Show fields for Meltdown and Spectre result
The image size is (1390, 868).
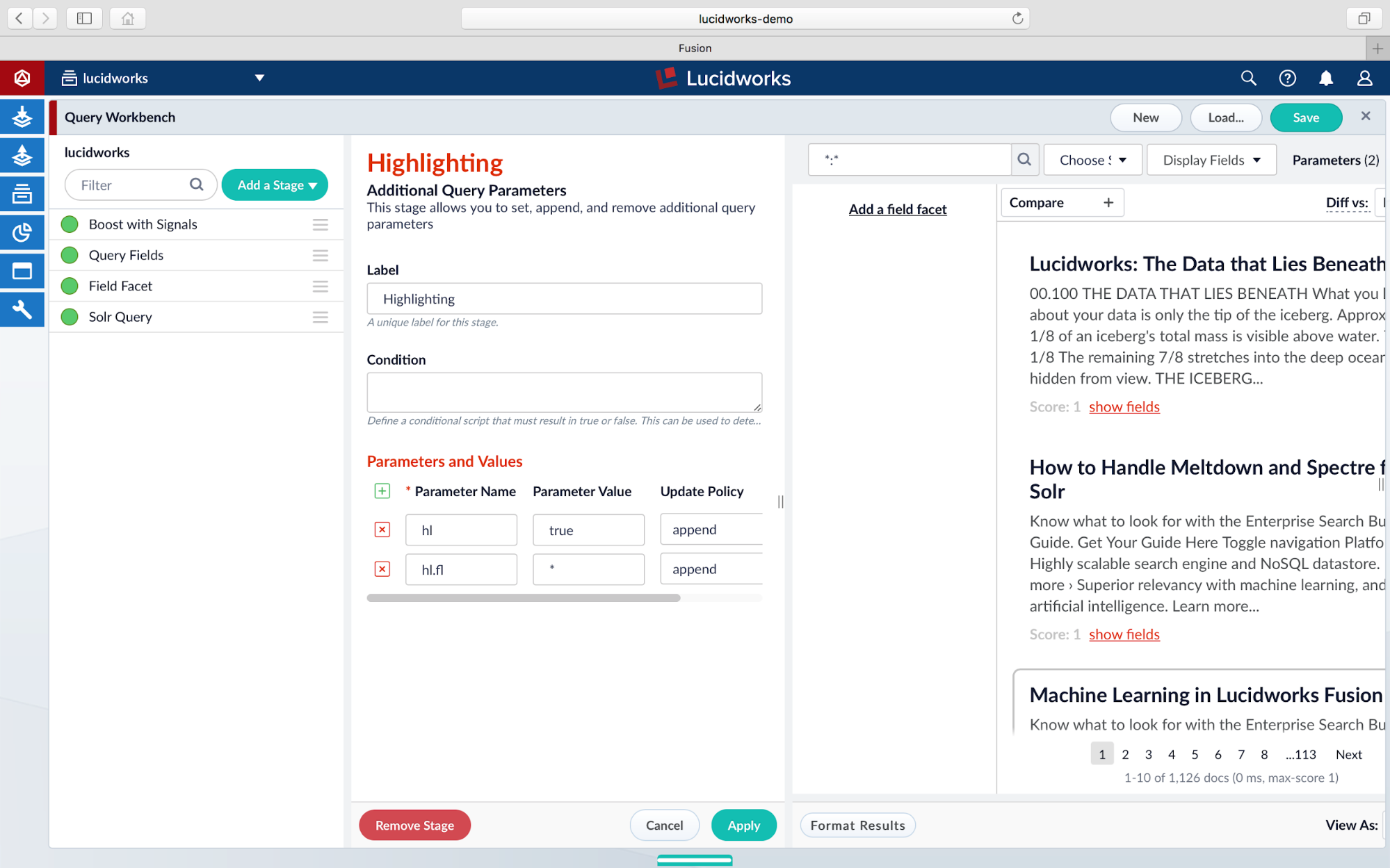(x=1124, y=634)
